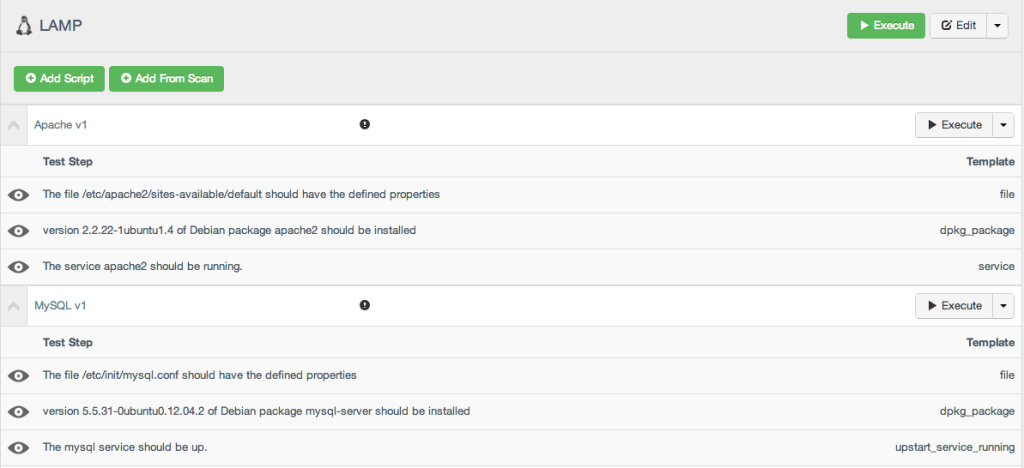Toggle eye for mysql service should be up
The image size is (1024, 468).
[19, 448]
